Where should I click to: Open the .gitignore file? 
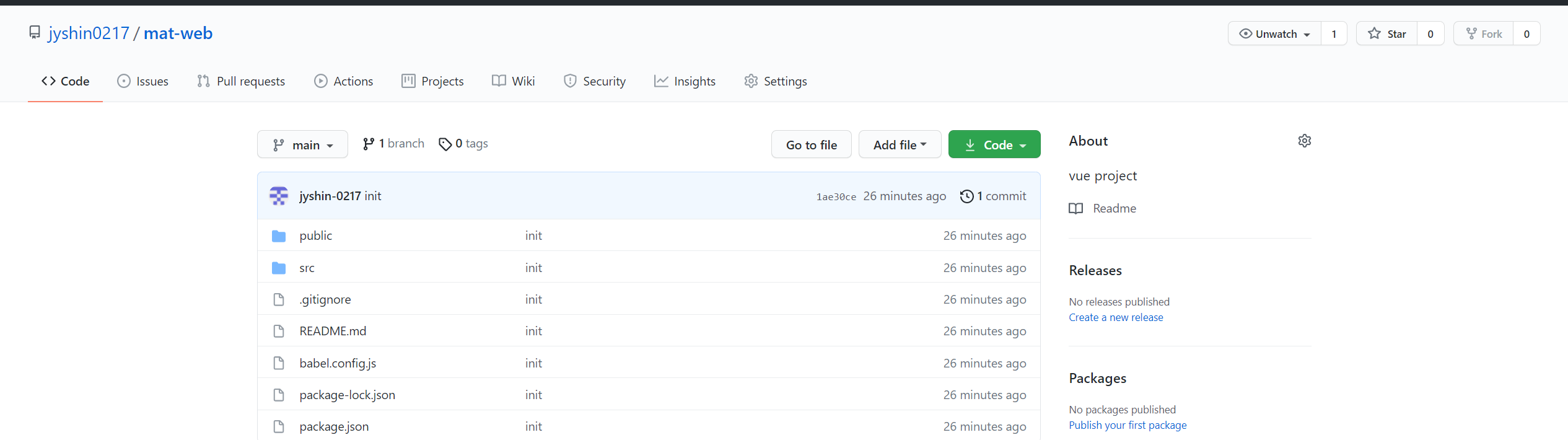325,299
